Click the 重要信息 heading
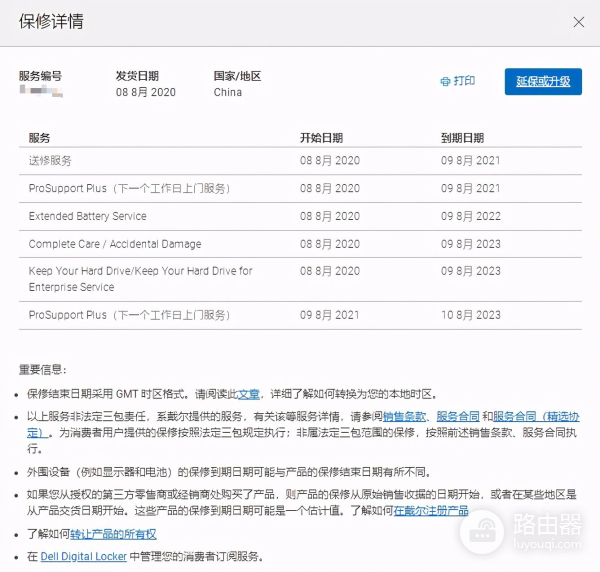The width and height of the screenshot is (600, 572). click(42, 370)
